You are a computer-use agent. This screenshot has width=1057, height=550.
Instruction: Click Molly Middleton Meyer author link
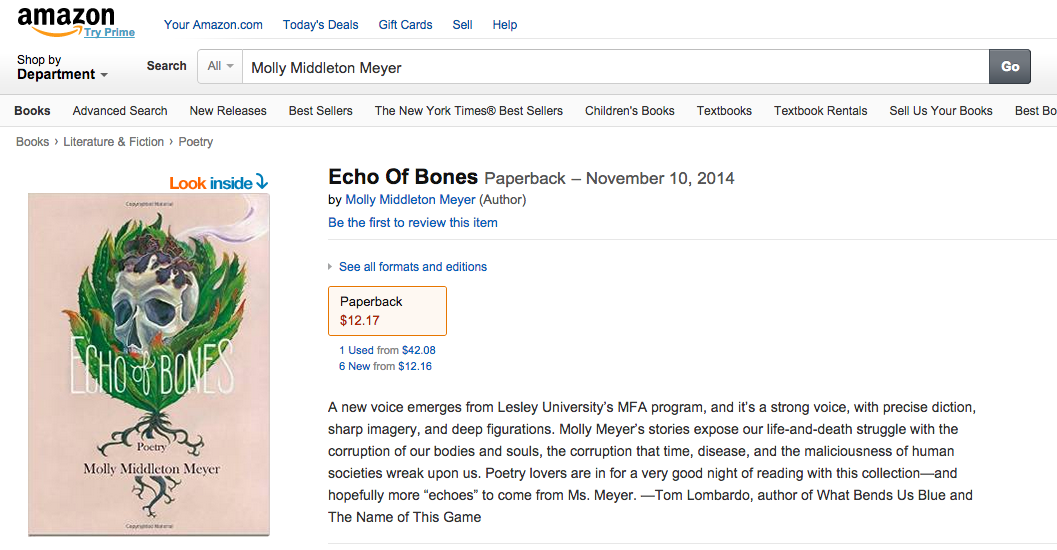click(x=410, y=200)
